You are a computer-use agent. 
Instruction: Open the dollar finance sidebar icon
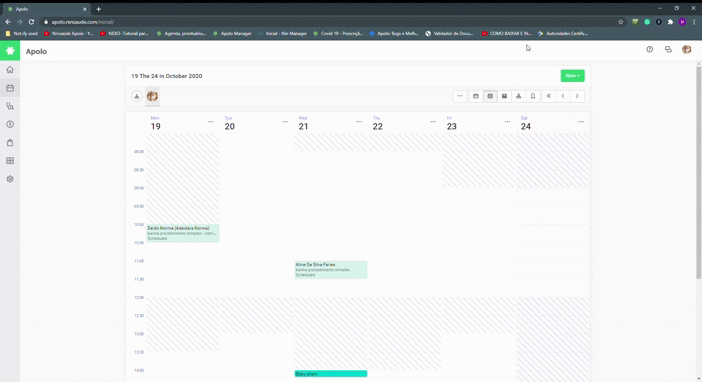point(10,124)
